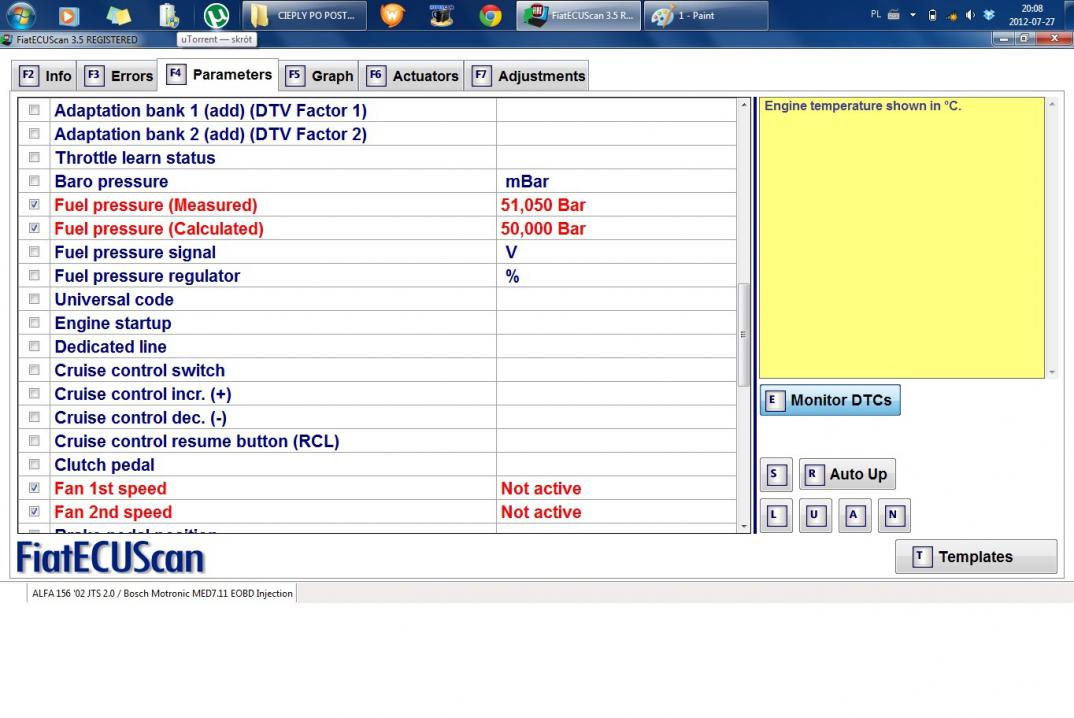Viewport: 1074px width, 718px height.
Task: Open the orange W taskbar application
Action: click(392, 15)
